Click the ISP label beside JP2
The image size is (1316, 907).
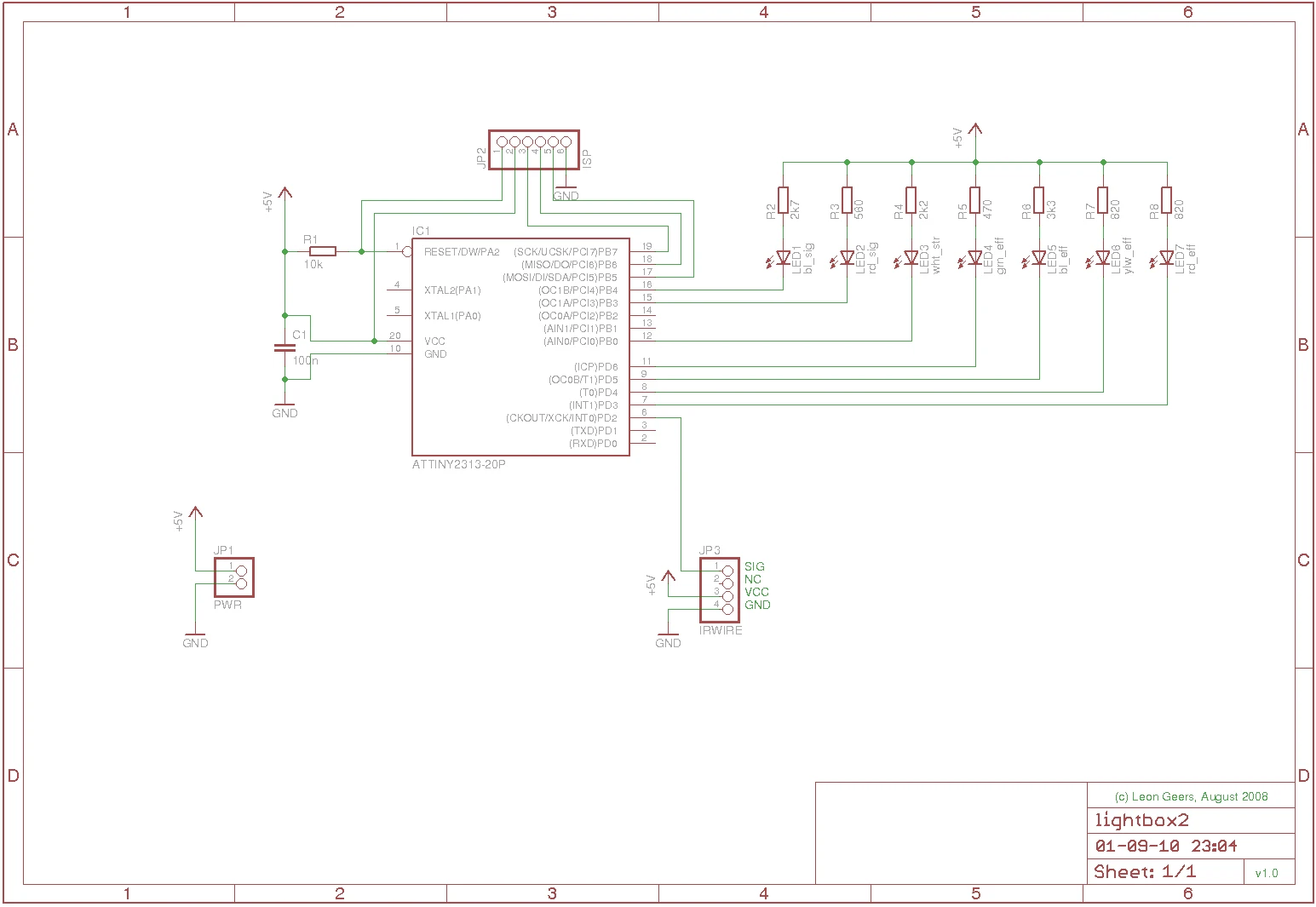pos(586,158)
